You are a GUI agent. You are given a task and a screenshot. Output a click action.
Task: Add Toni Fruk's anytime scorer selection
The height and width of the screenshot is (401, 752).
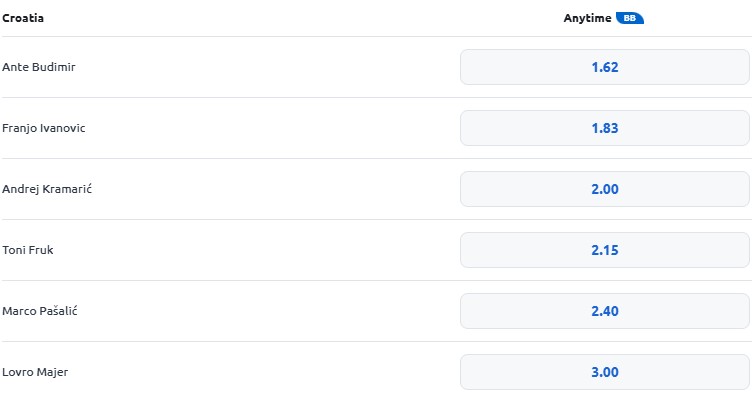pos(605,250)
